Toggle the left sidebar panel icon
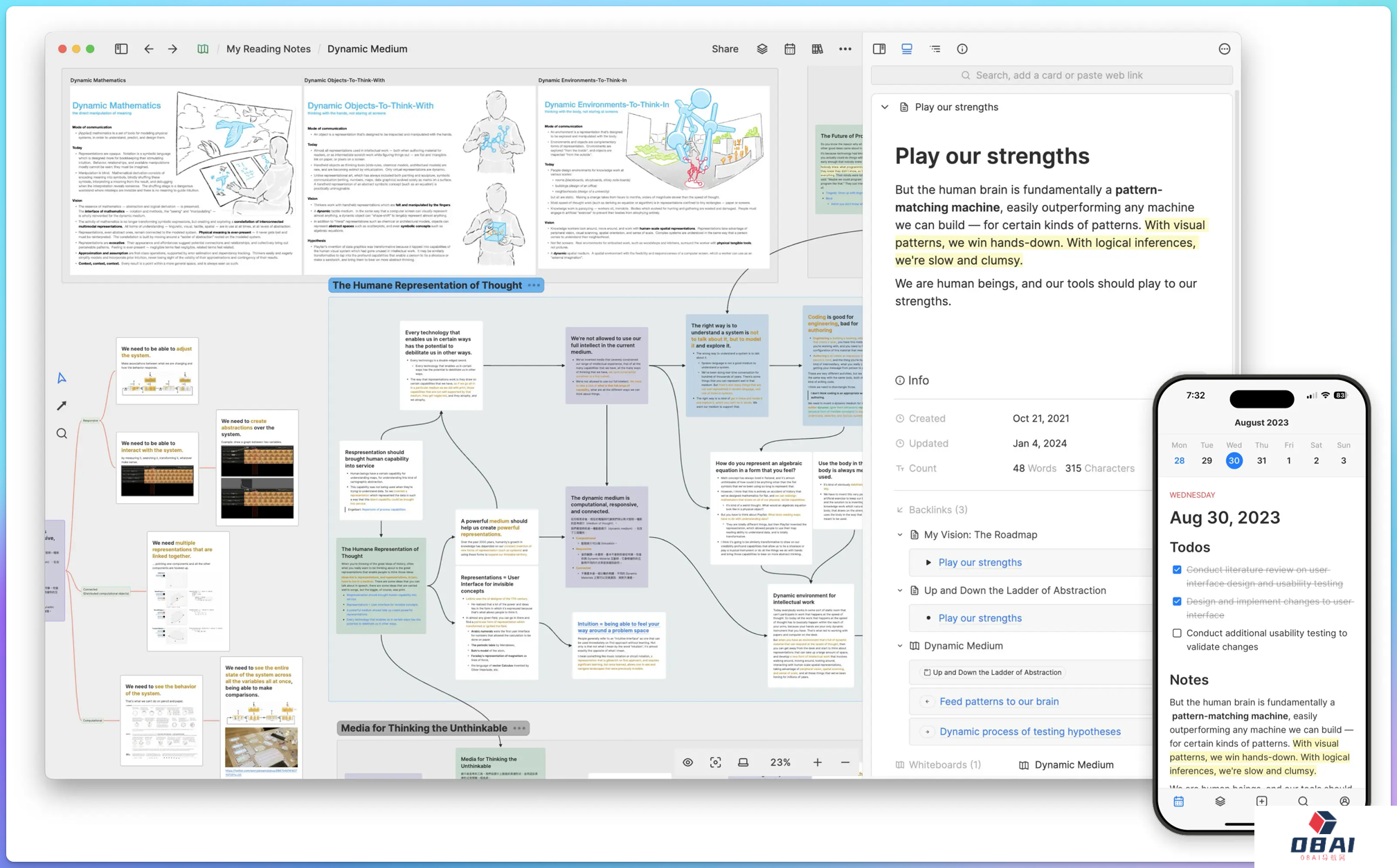The height and width of the screenshot is (868, 1397). (121, 49)
